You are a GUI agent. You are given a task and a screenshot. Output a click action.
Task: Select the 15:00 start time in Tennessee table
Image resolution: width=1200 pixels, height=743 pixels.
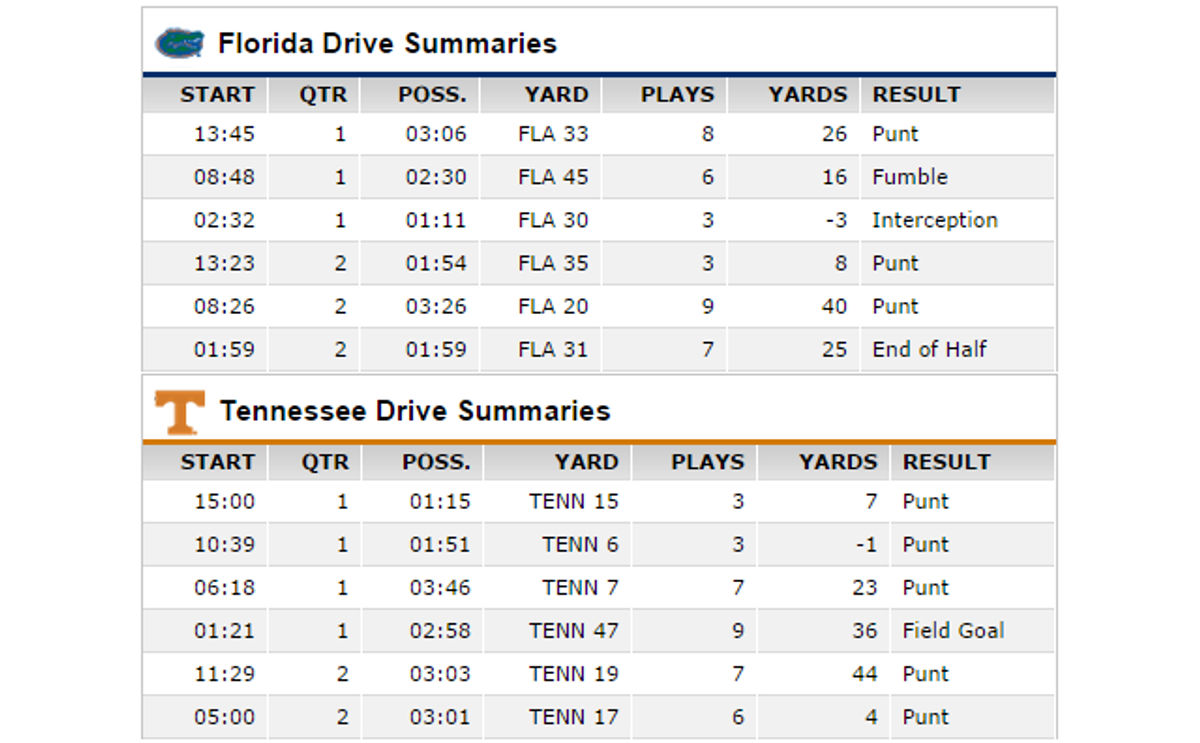click(224, 502)
